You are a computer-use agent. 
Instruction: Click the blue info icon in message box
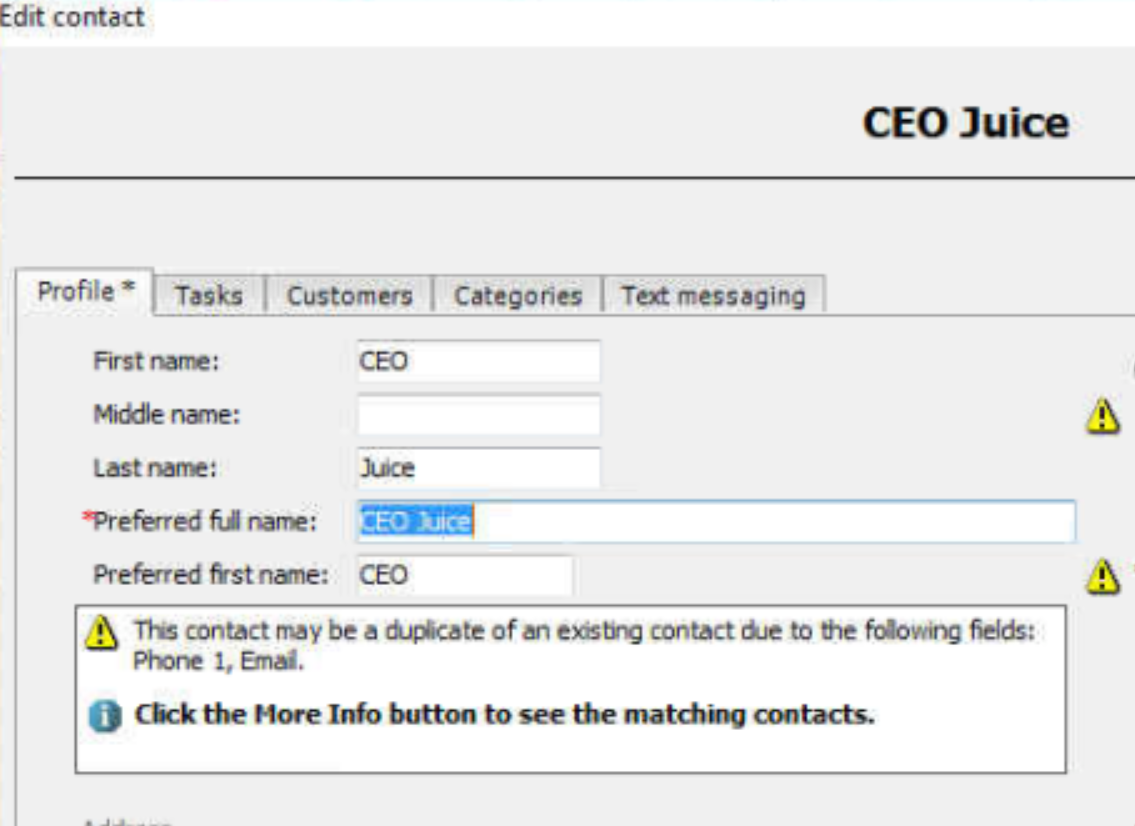tap(105, 715)
